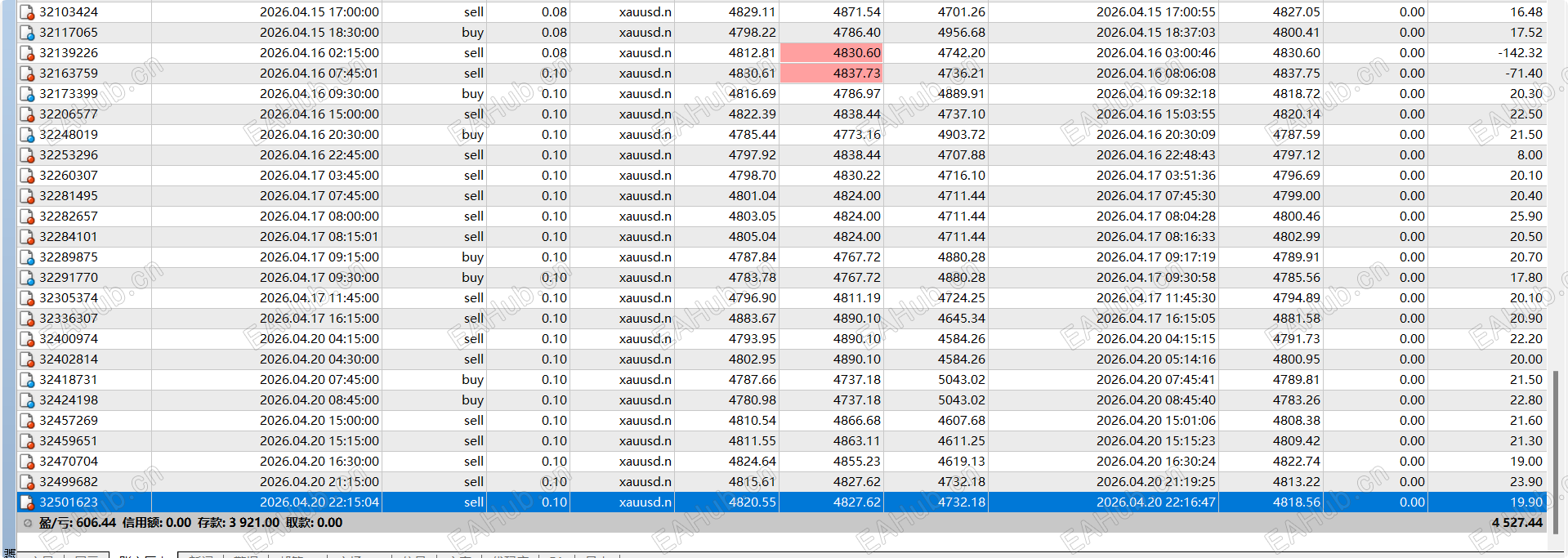Select take-profit value 4607.68
The height and width of the screenshot is (558, 1568).
click(x=962, y=421)
